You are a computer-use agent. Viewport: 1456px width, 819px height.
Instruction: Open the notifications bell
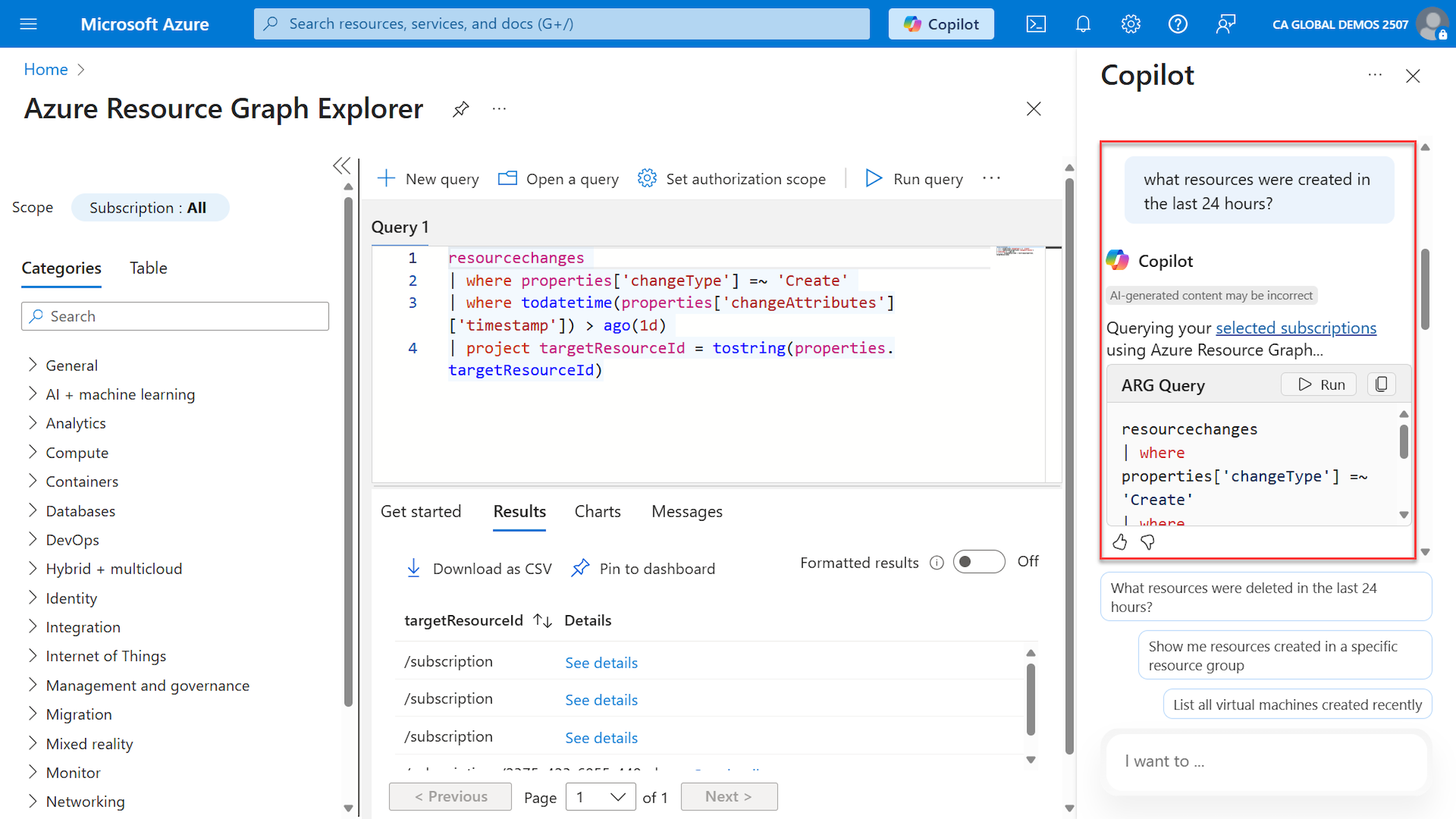pyautogui.click(x=1083, y=24)
